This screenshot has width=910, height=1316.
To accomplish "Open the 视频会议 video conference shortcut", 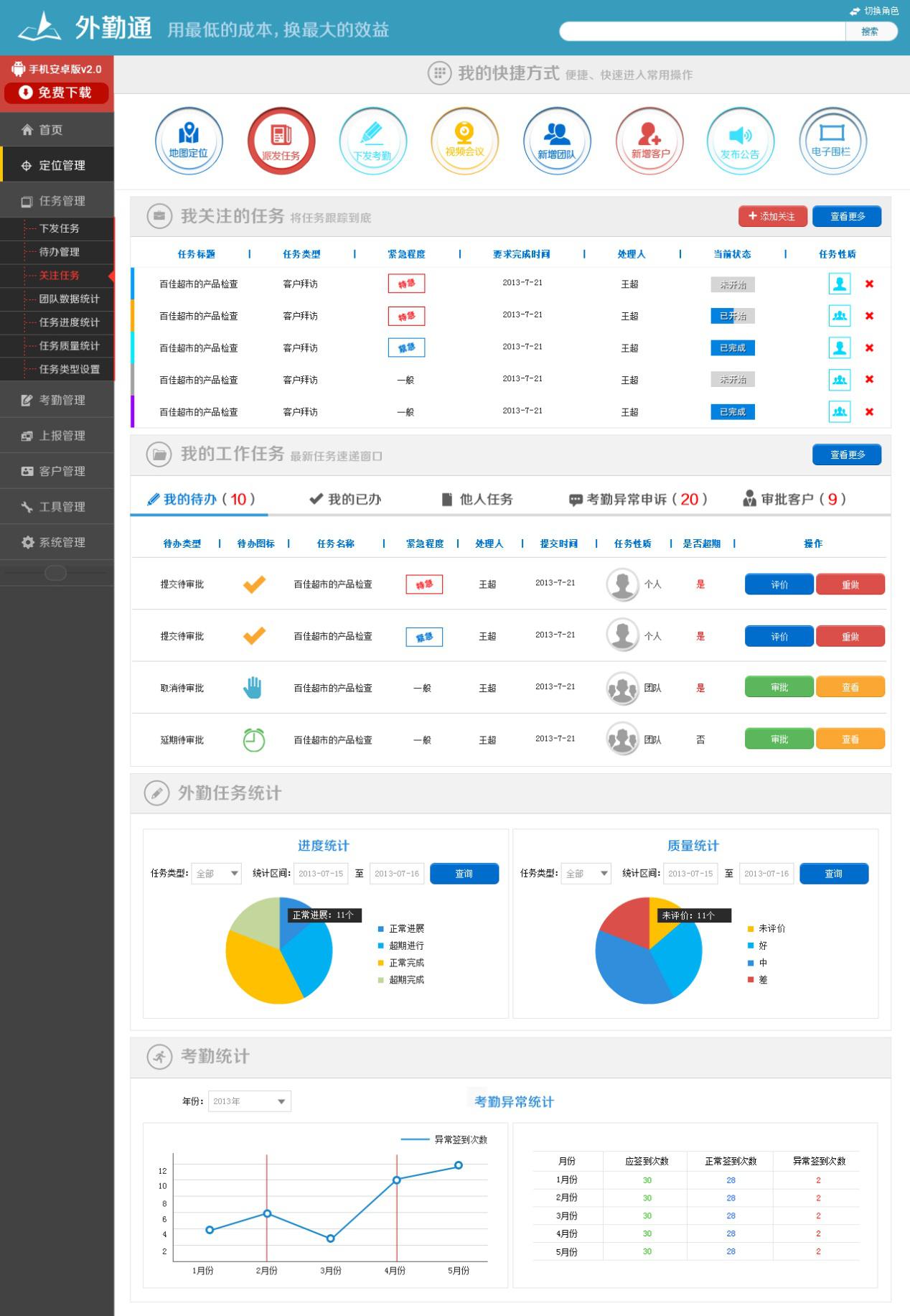I will (465, 141).
